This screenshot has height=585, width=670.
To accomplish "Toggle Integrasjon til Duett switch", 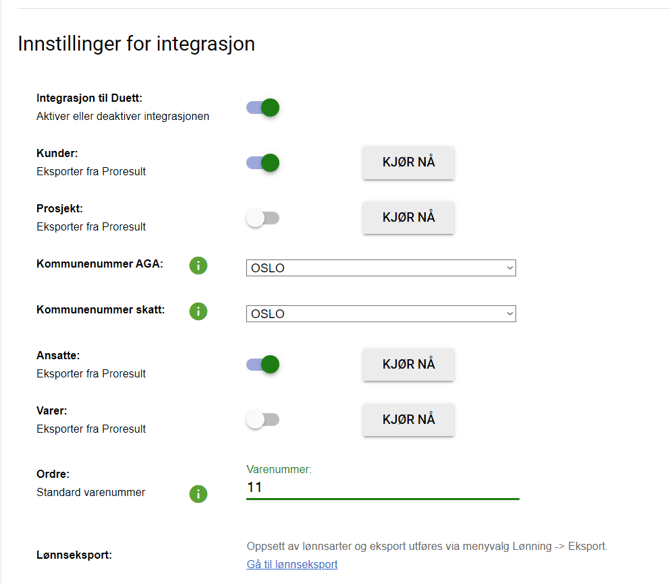I will (x=263, y=107).
